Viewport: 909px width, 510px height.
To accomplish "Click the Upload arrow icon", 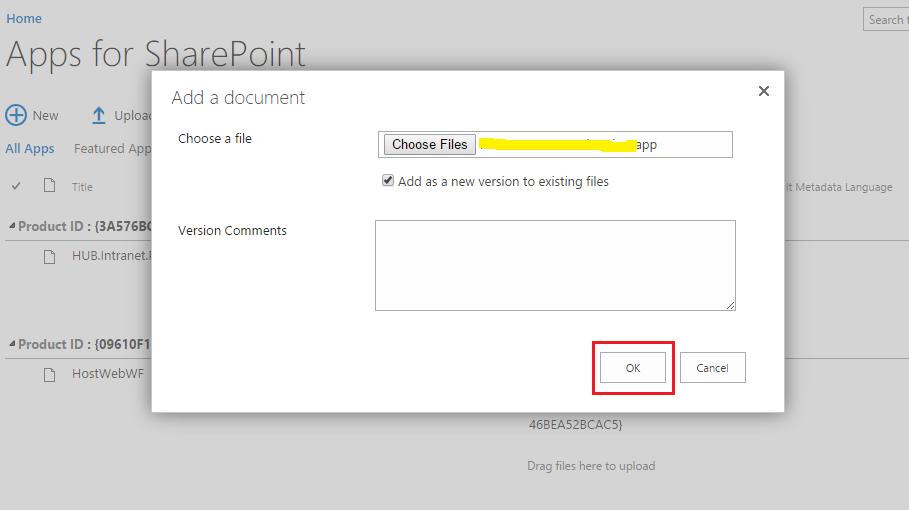I will tap(99, 115).
